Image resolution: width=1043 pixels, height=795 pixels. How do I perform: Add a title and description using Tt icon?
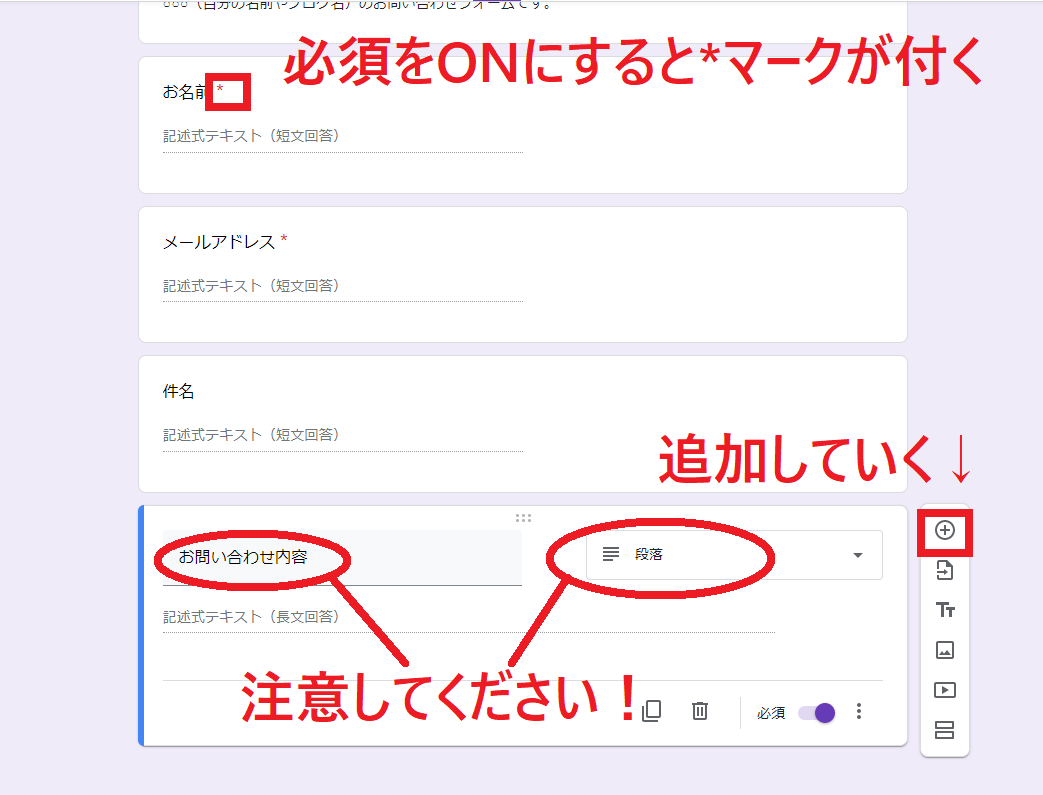[944, 610]
